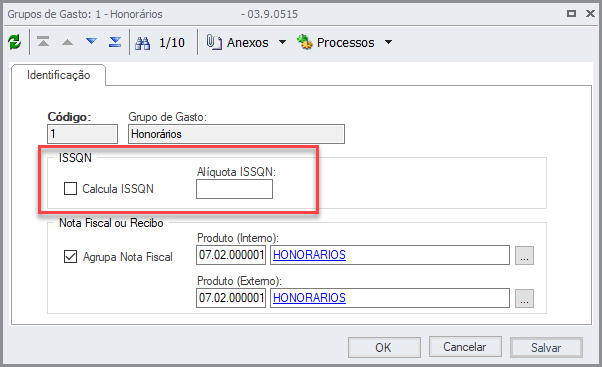Enable the Calcula ISSQN checkbox
Viewport: 602px width, 367px height.
click(70, 188)
